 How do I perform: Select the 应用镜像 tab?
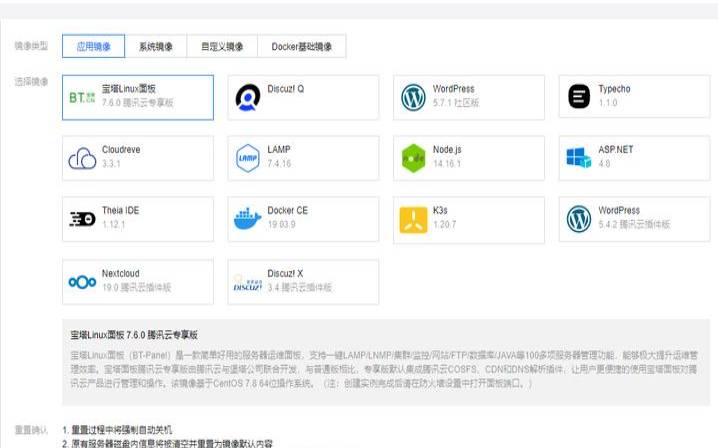click(93, 46)
